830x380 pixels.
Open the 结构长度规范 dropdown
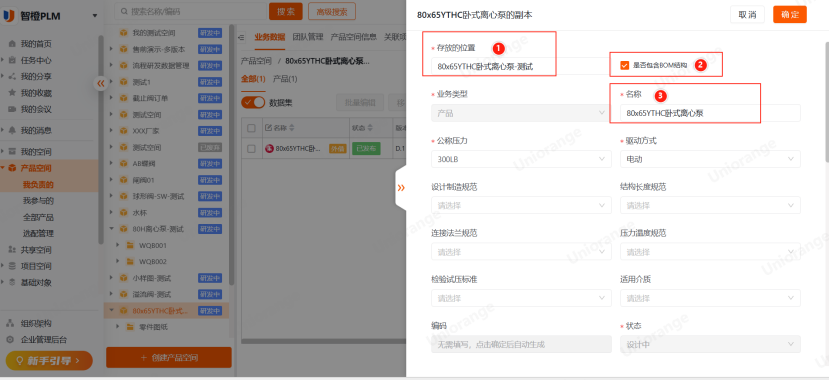pos(710,205)
